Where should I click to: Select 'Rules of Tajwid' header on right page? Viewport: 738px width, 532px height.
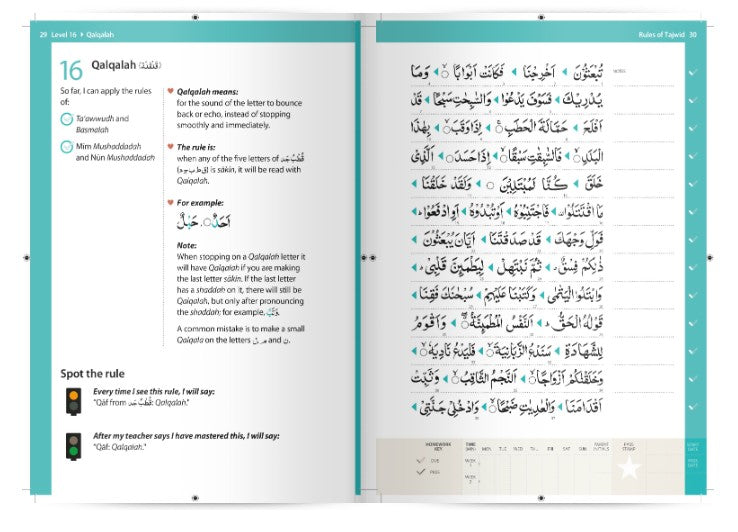point(660,35)
